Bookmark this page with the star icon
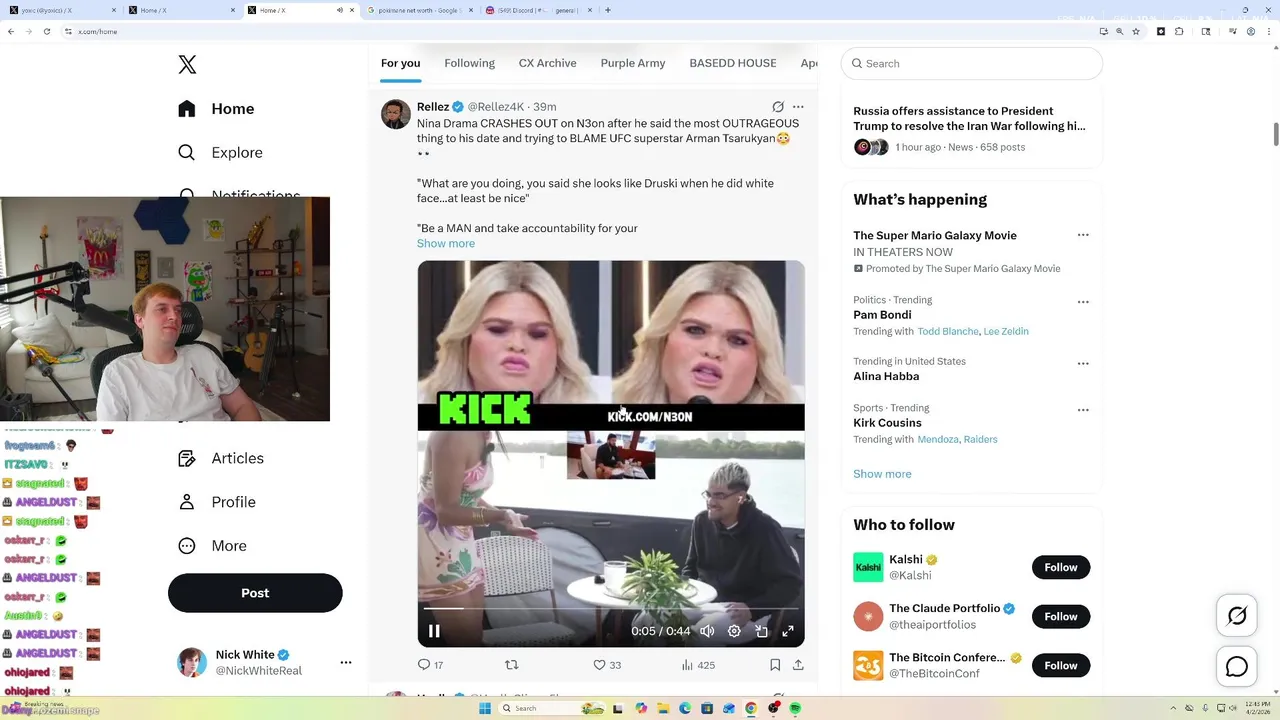This screenshot has width=1280, height=720. 1136,31
